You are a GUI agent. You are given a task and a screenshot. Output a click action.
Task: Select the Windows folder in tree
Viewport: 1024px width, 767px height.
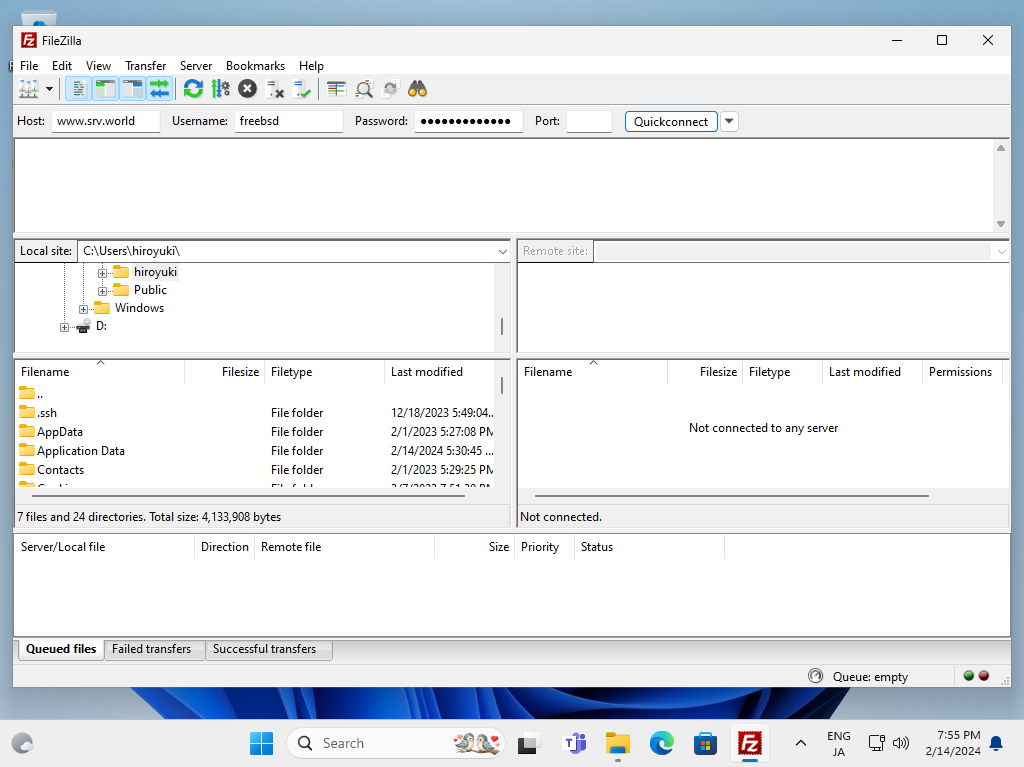(x=138, y=308)
